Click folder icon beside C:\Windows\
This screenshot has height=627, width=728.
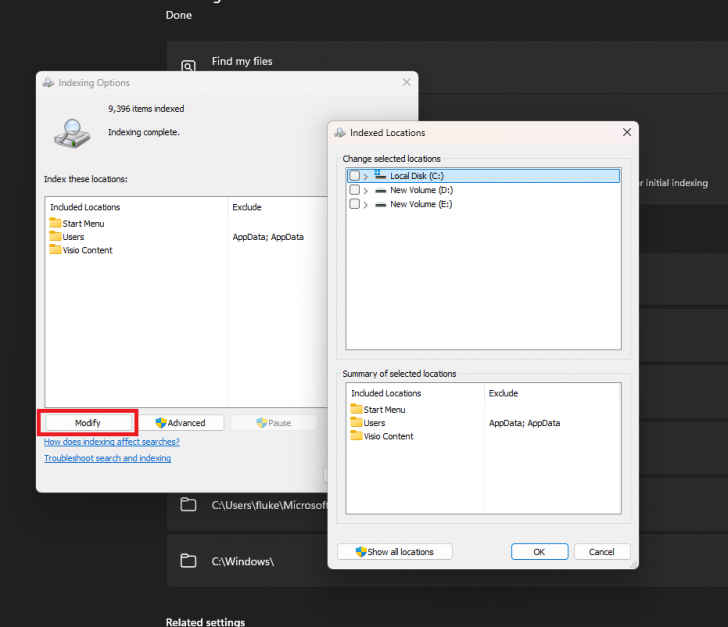click(x=188, y=561)
